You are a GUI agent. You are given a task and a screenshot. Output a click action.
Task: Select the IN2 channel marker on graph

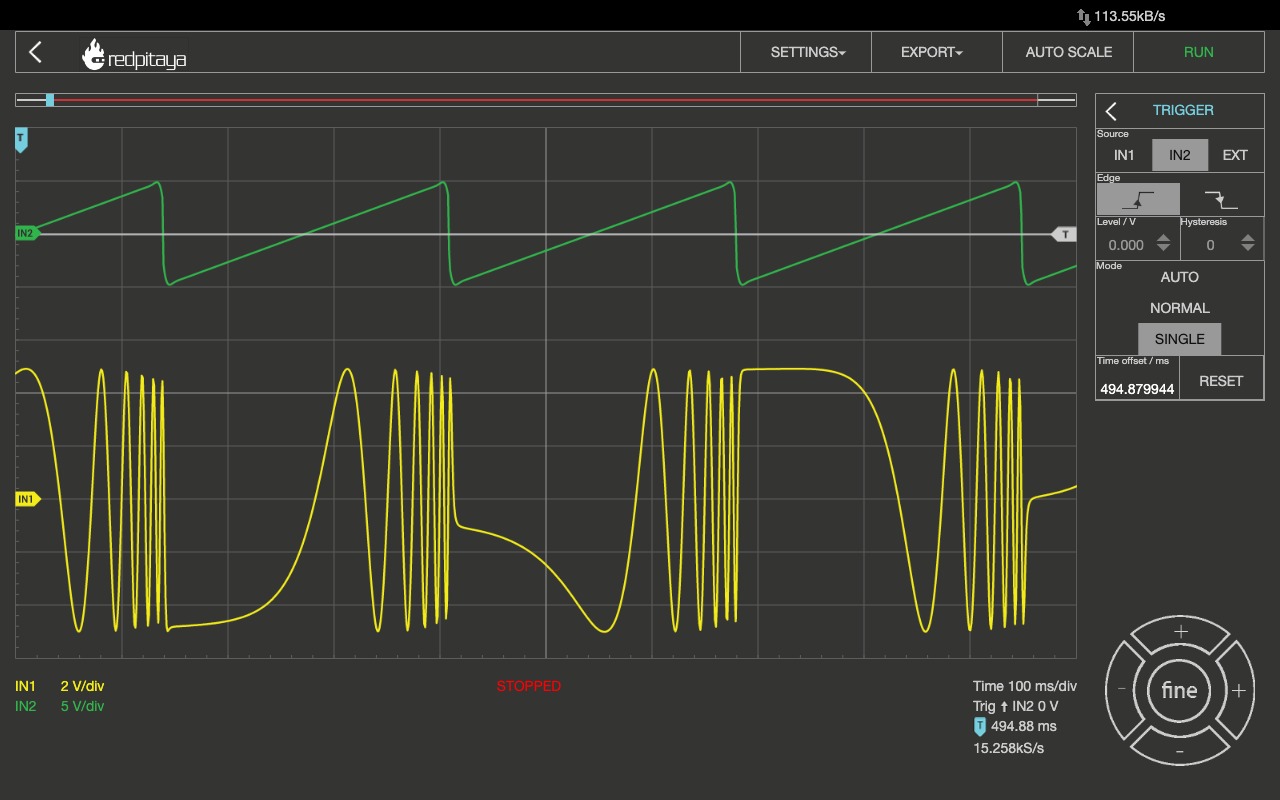point(26,234)
